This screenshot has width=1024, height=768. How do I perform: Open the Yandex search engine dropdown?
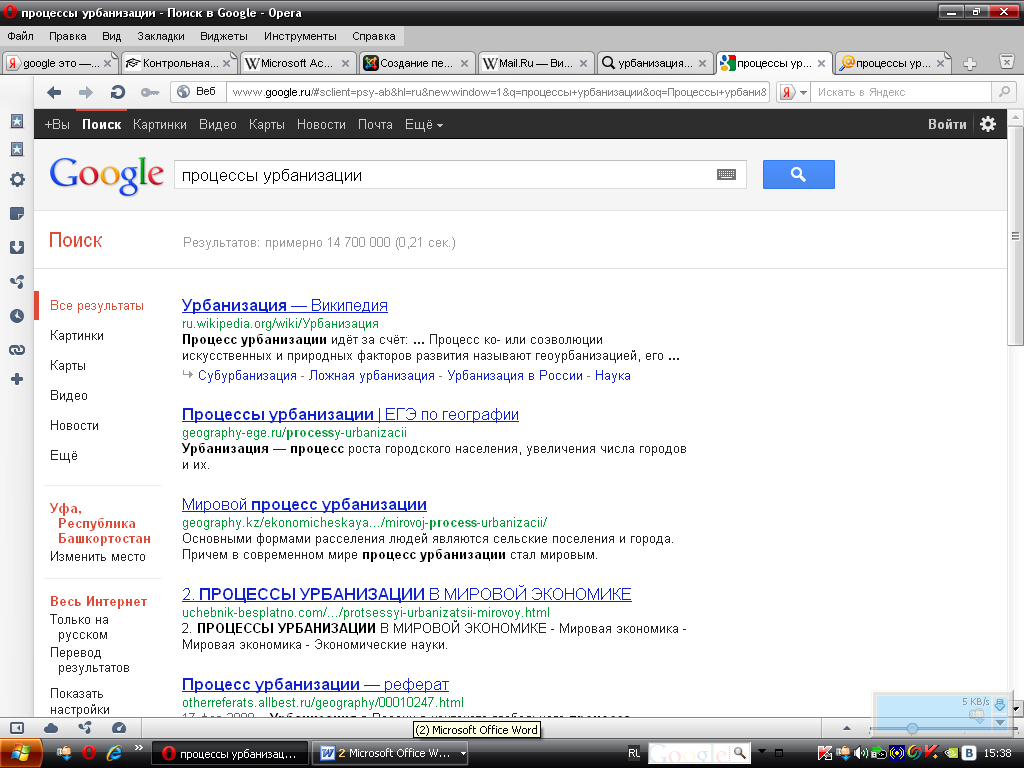(803, 93)
